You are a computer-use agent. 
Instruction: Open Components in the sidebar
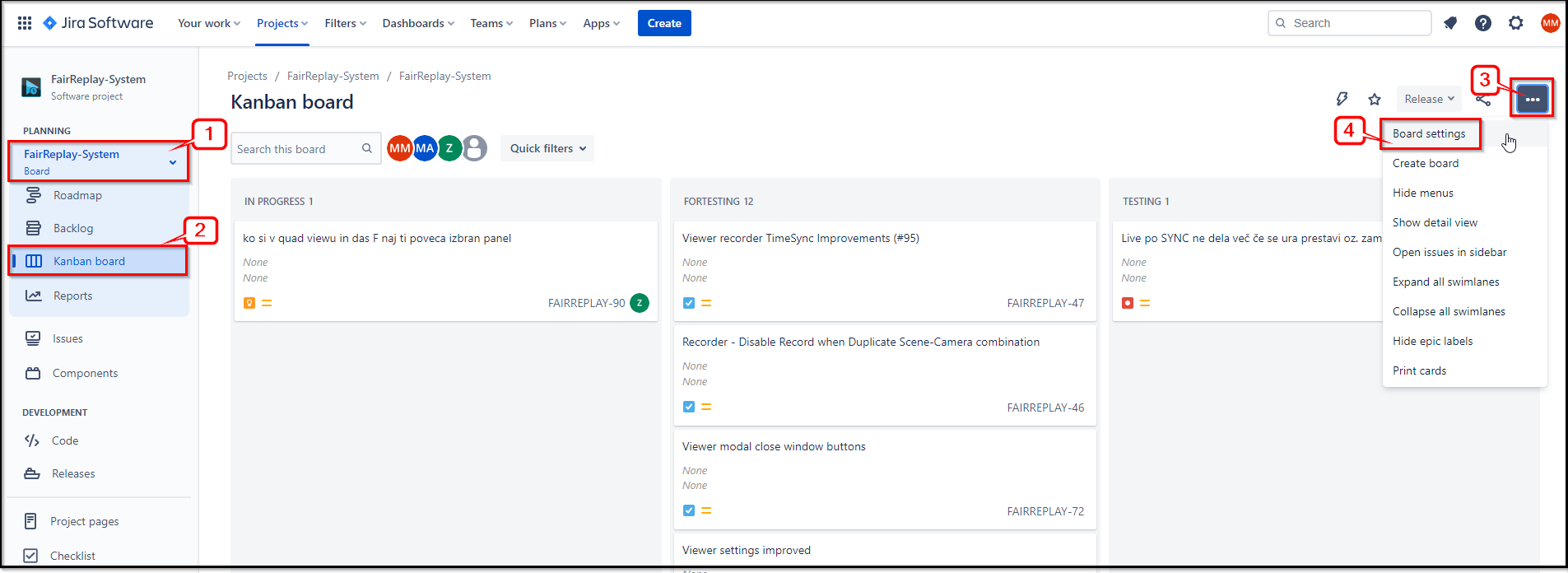click(99, 373)
